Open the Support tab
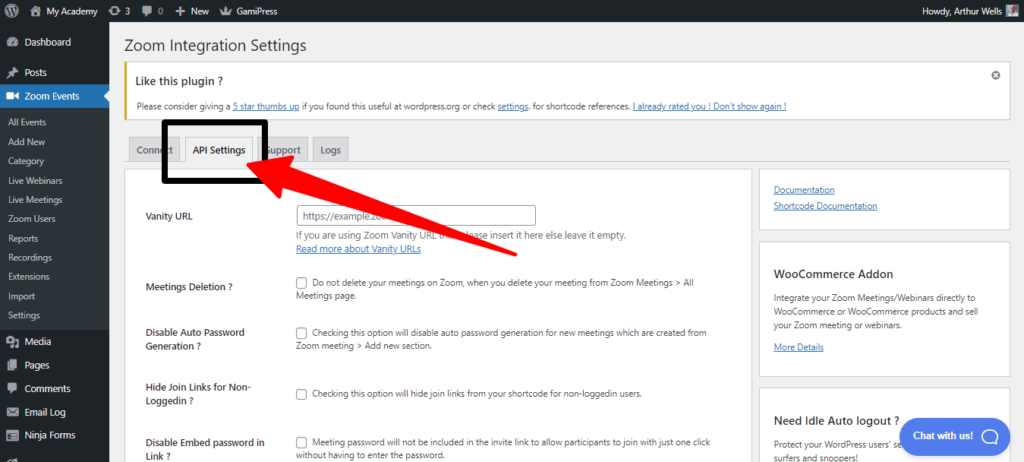The image size is (1024, 462). [282, 150]
